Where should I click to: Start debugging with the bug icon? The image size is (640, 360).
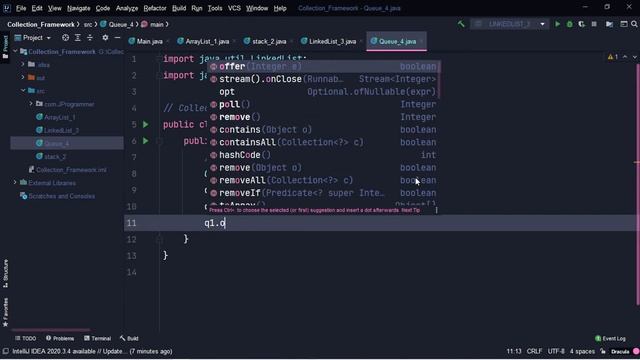click(x=569, y=24)
